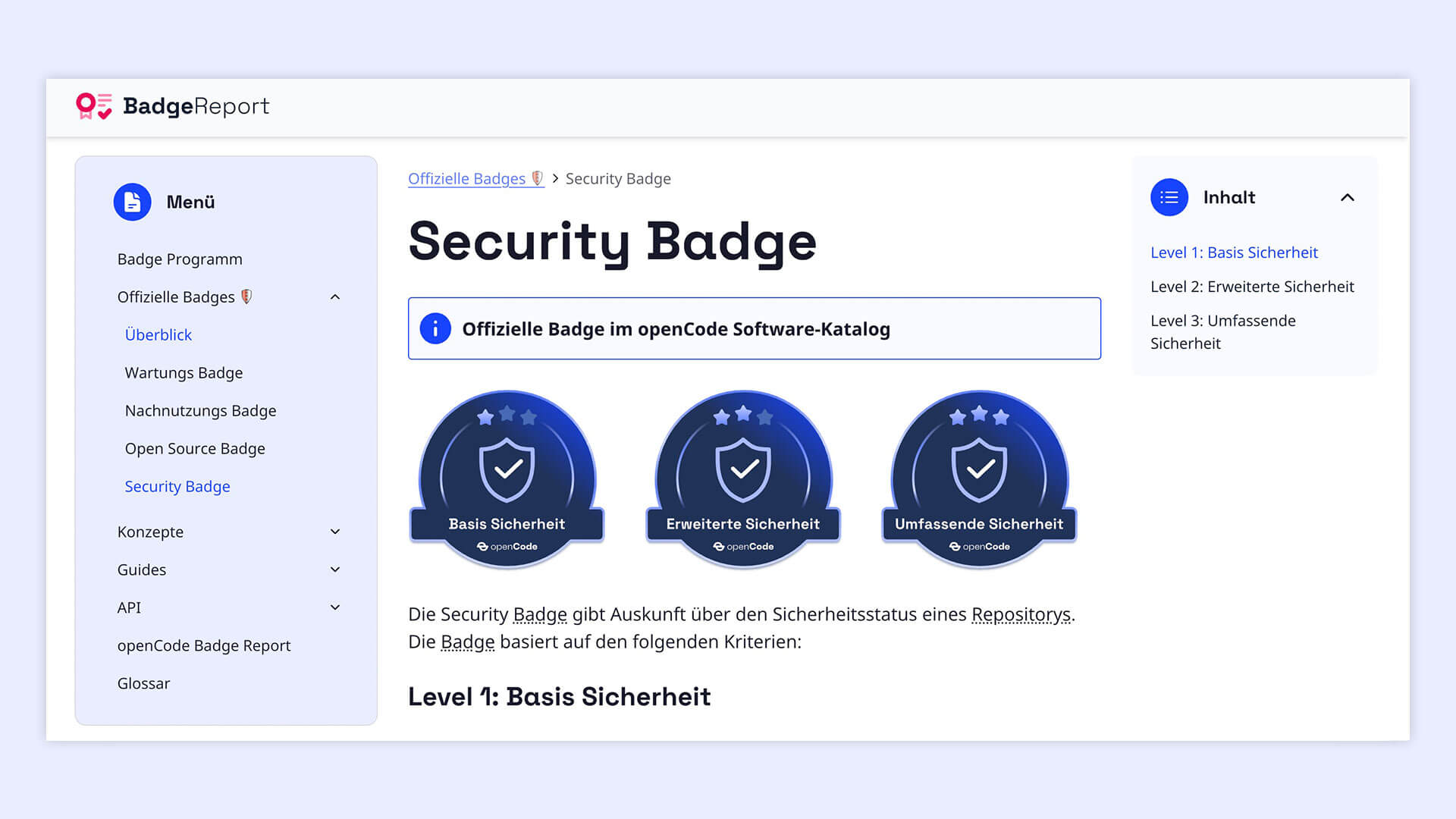Click the underlined Repositorys glossary term
This screenshot has width=1456, height=819.
tap(1021, 614)
